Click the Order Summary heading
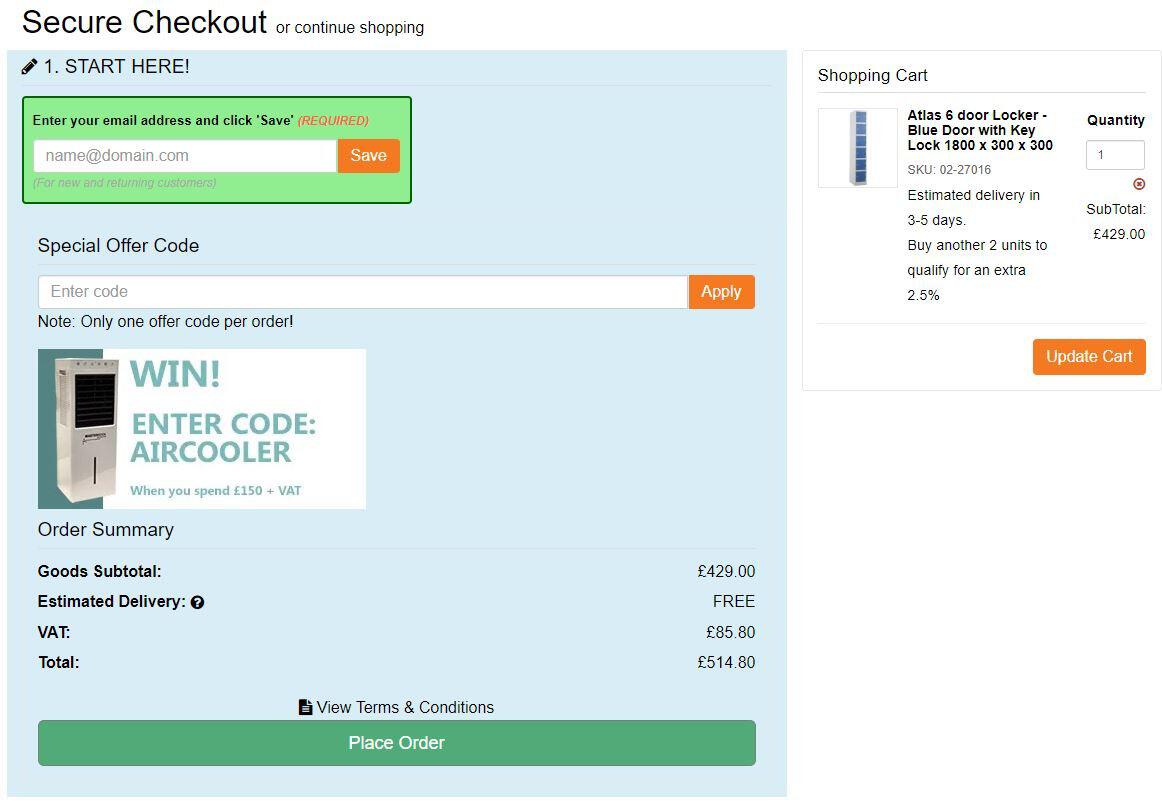Viewport: 1162px width, 802px height. click(x=105, y=529)
